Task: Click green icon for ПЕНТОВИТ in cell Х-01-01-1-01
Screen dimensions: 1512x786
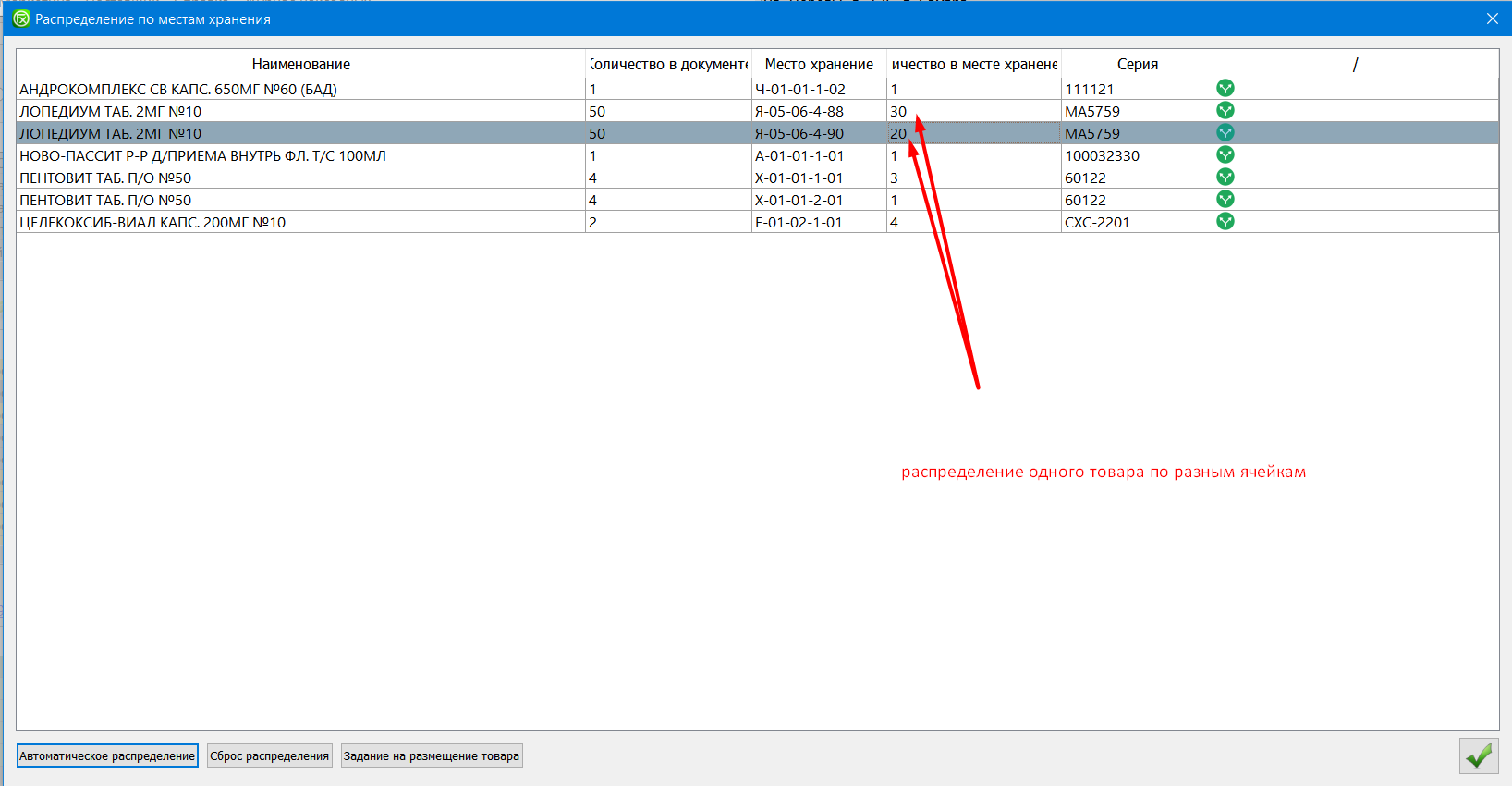Action: click(x=1225, y=178)
